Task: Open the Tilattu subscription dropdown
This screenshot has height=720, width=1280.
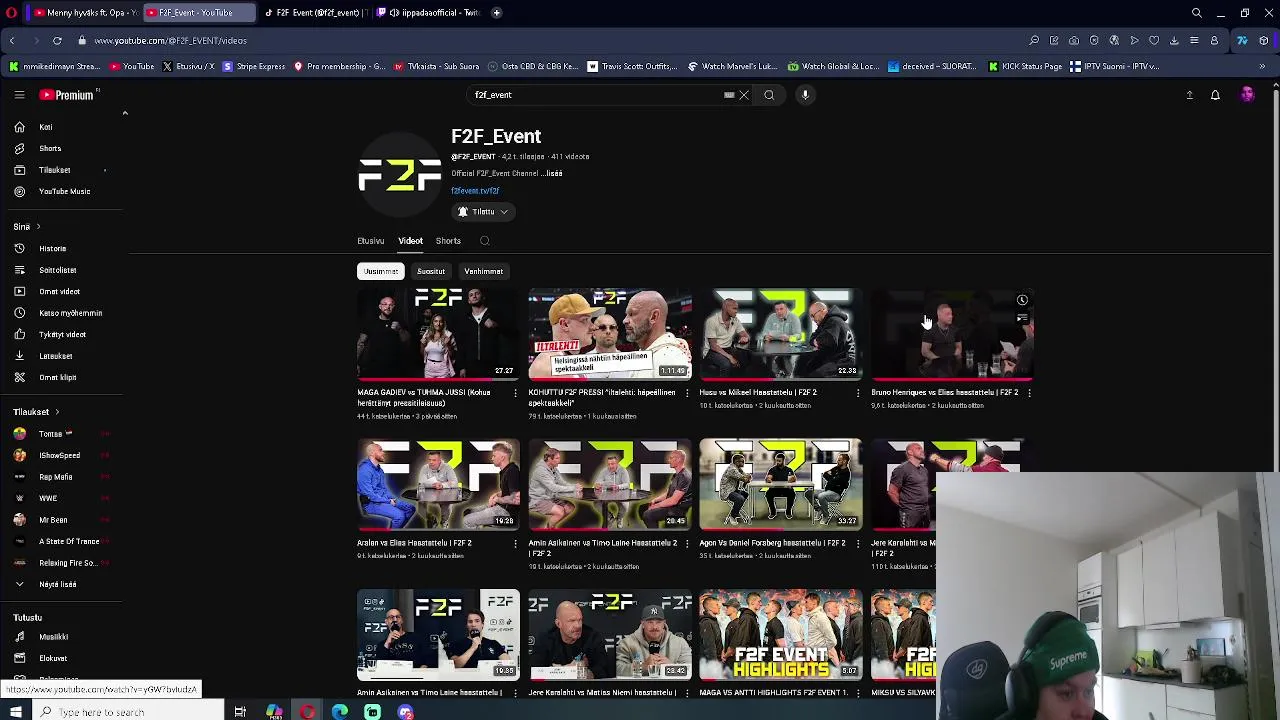Action: pos(483,212)
